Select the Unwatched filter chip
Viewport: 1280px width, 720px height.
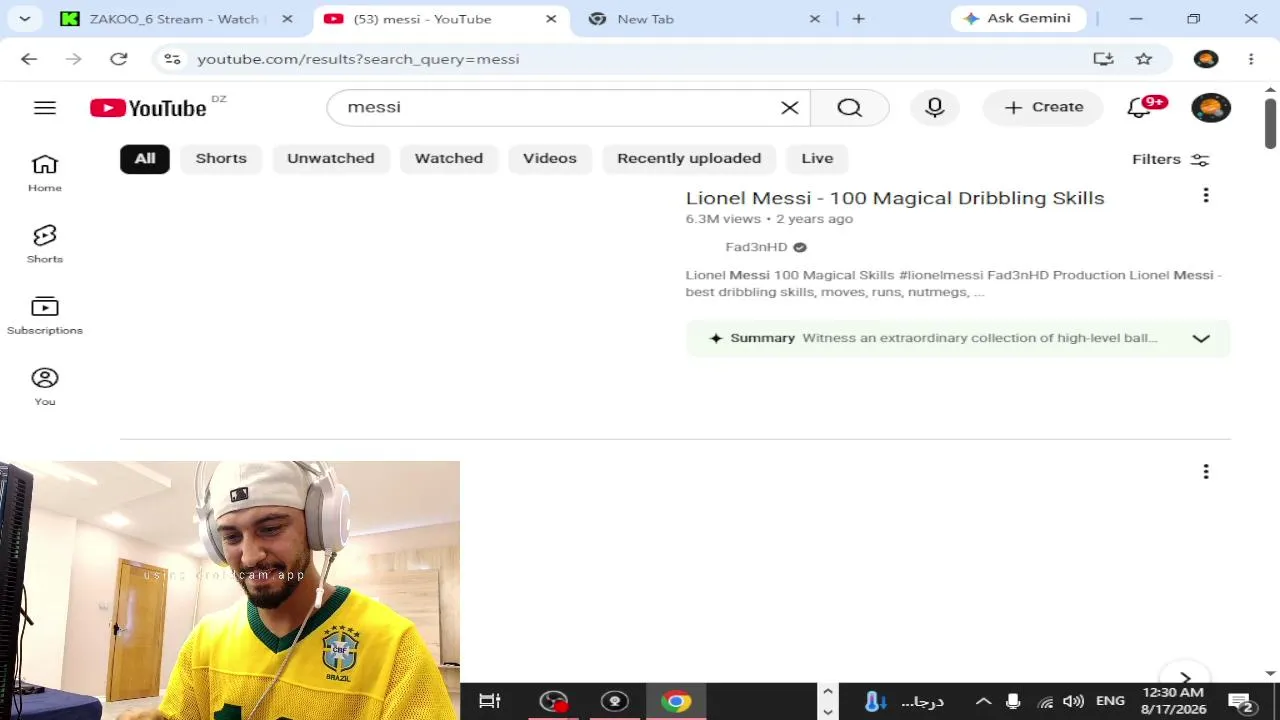pos(331,158)
